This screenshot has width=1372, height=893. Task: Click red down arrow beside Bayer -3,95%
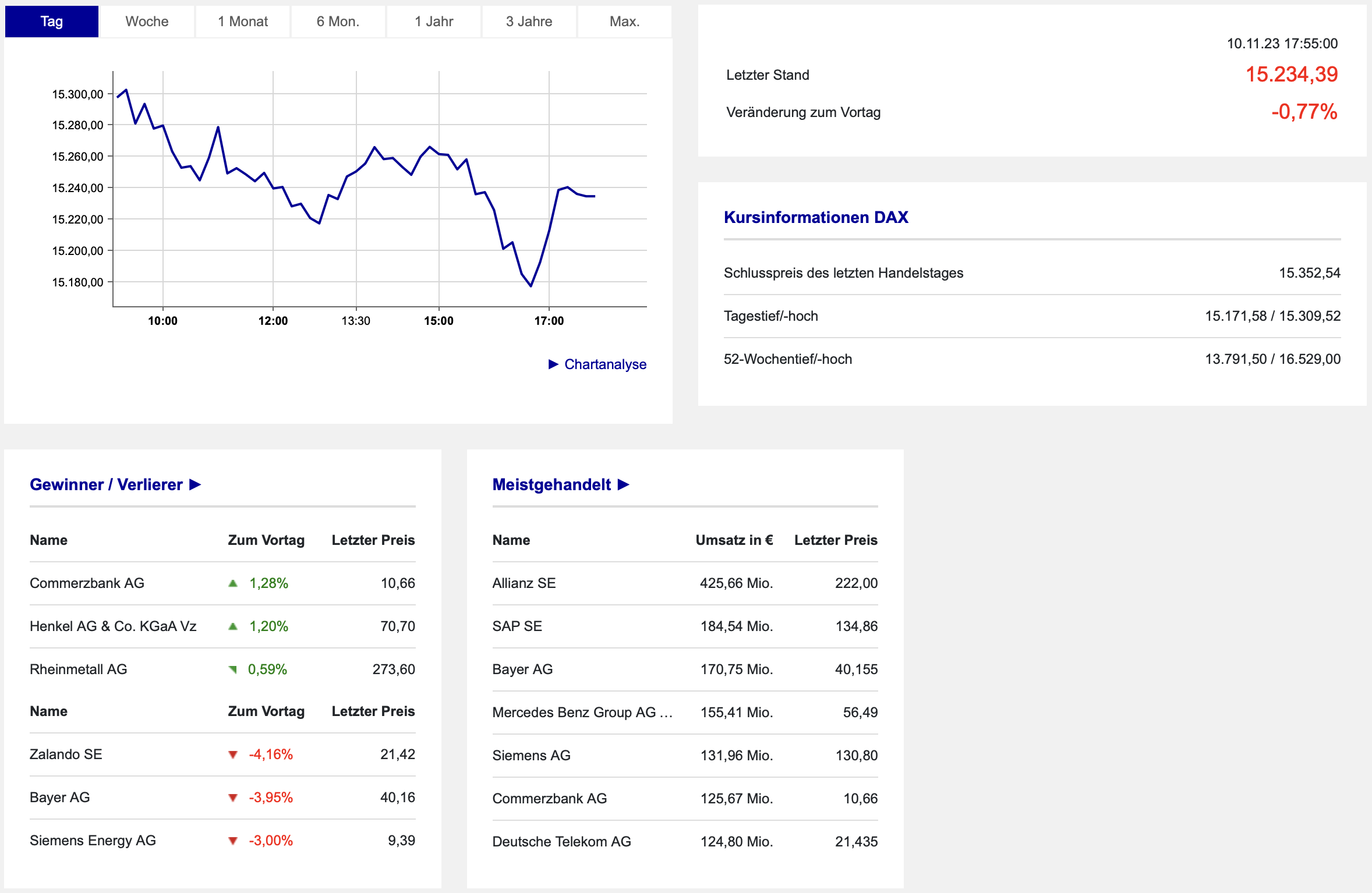coord(233,798)
